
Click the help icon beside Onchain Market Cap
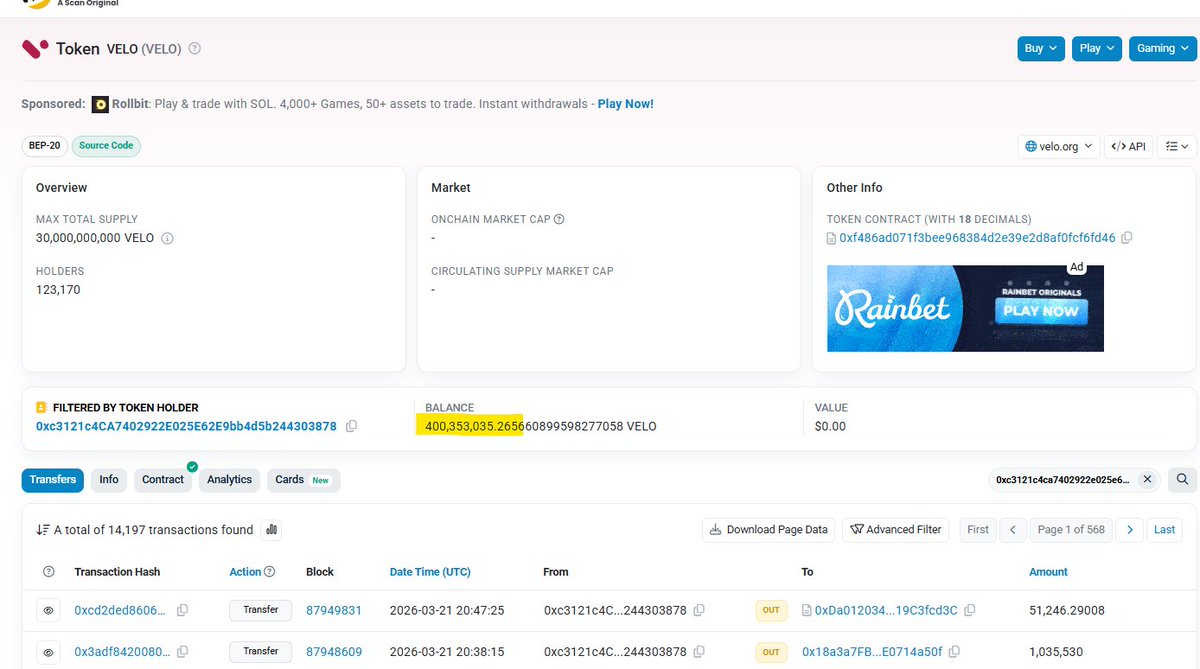pos(559,219)
